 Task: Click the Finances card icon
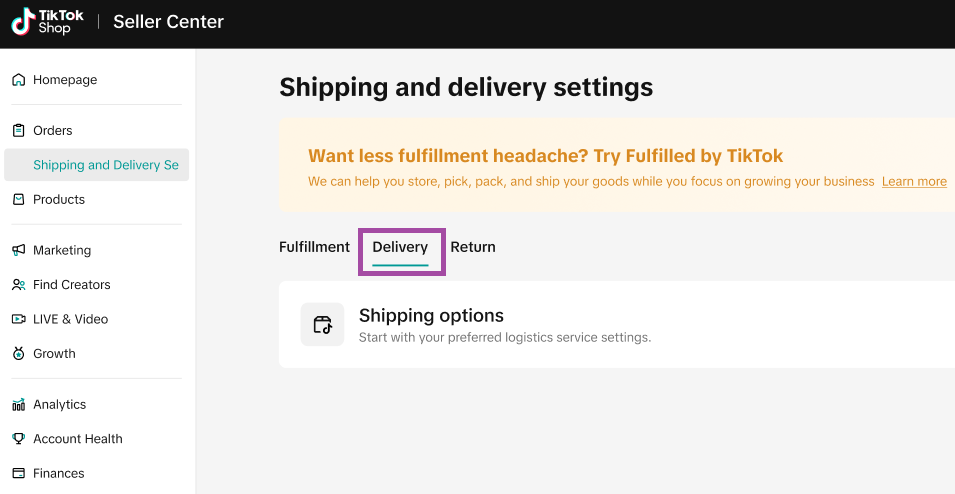click(x=18, y=474)
